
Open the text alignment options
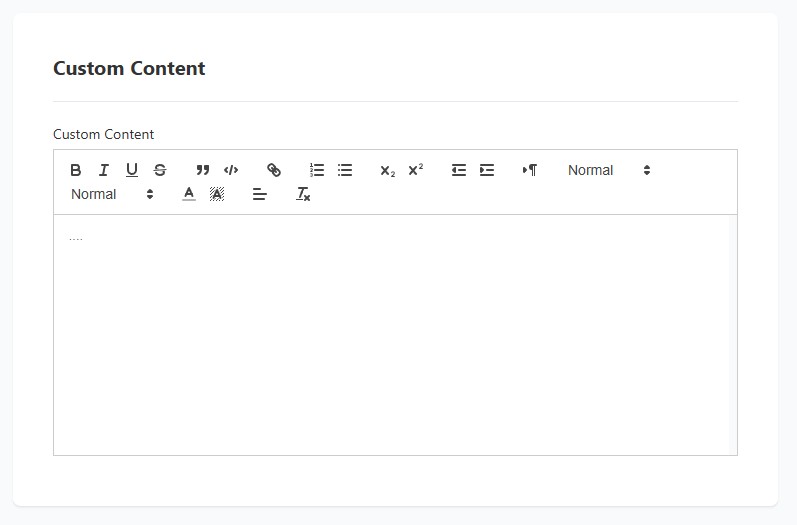coord(260,194)
